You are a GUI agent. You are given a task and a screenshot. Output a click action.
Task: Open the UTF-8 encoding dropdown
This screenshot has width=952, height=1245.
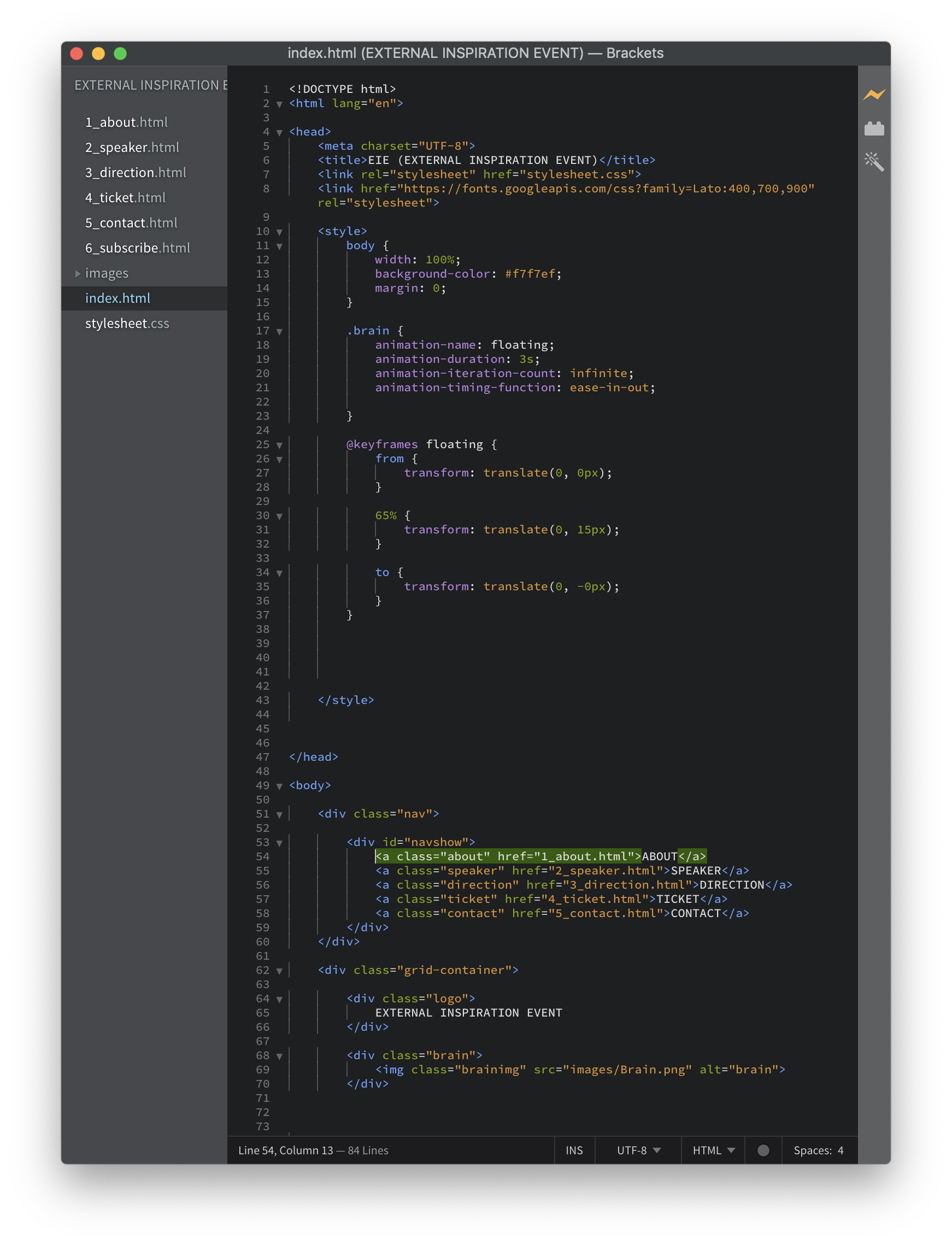tap(638, 1150)
